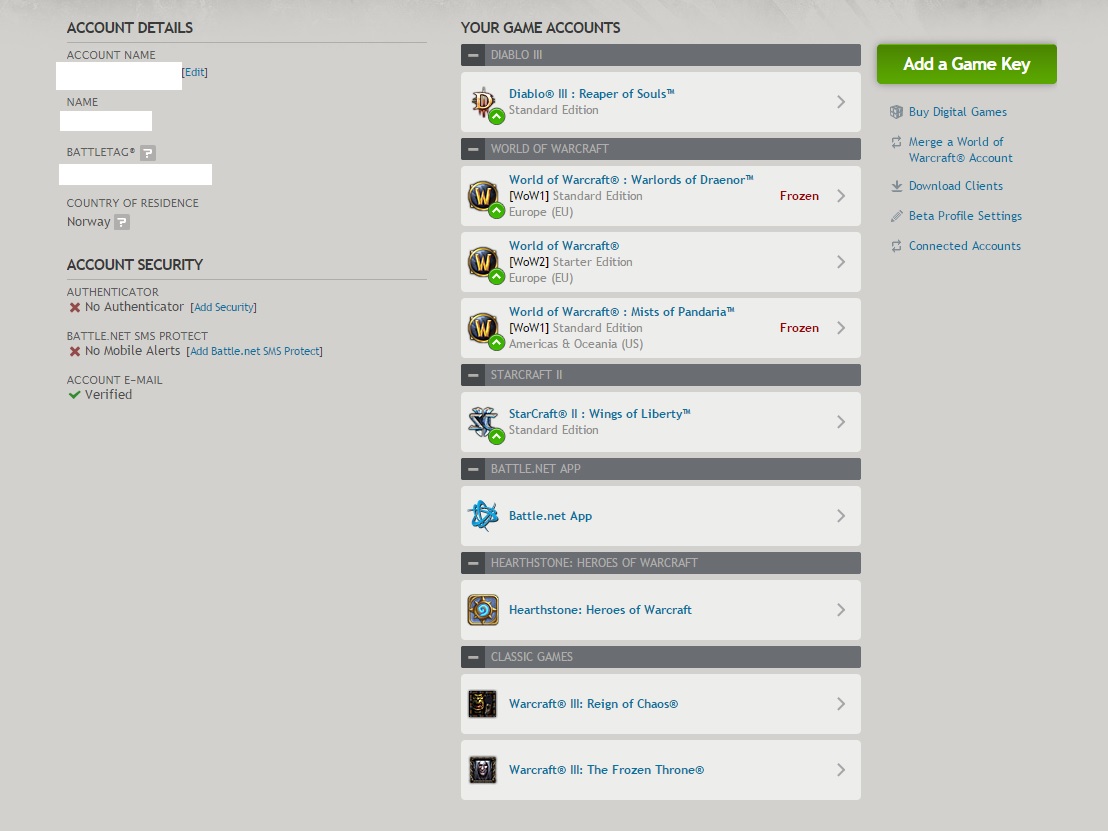Edit the account name

coord(195,72)
